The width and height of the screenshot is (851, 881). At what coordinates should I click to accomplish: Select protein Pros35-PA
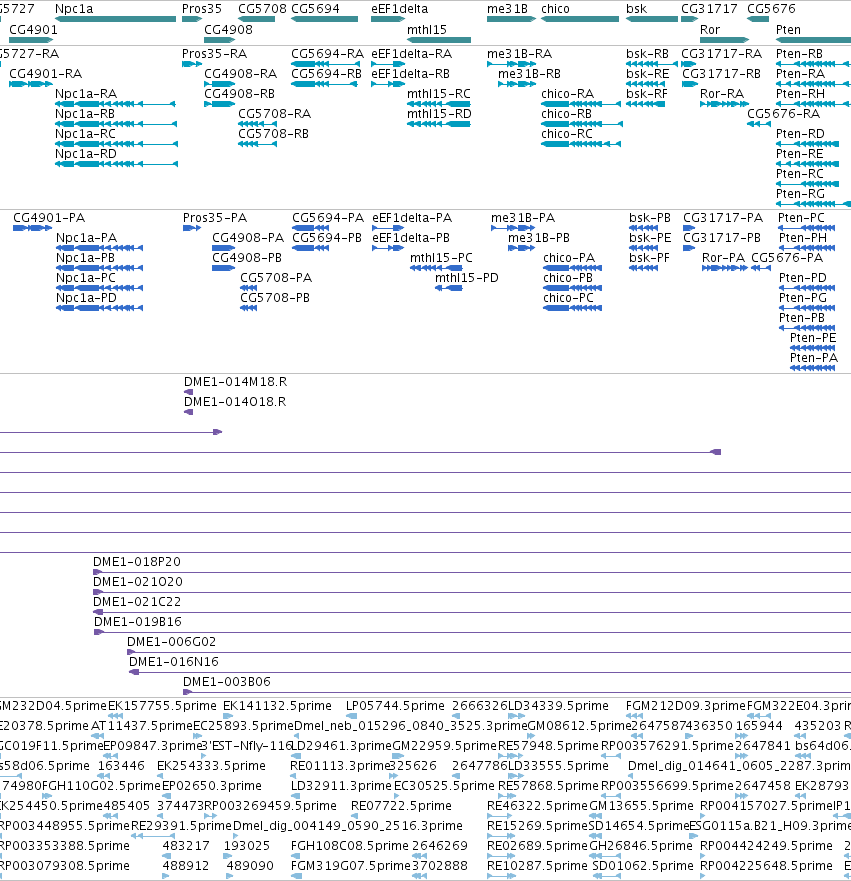[x=215, y=218]
